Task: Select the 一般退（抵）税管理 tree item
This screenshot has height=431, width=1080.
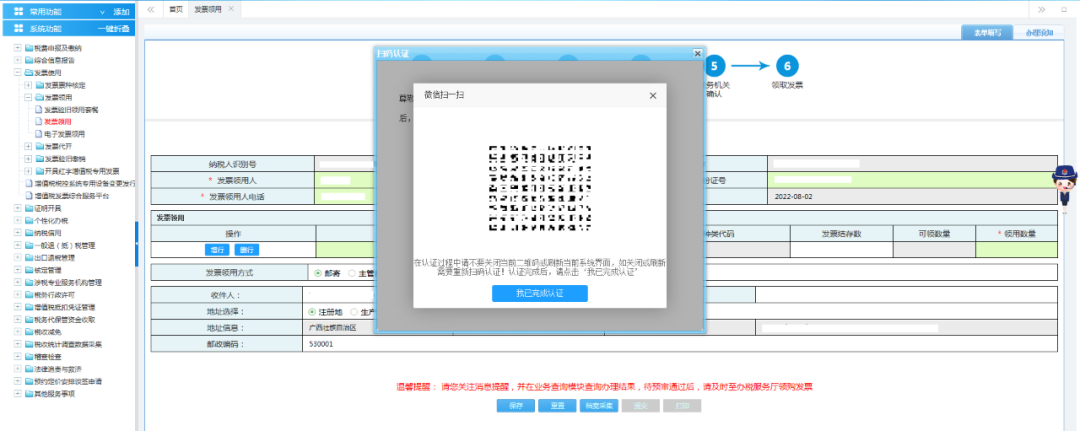Action: tap(65, 246)
